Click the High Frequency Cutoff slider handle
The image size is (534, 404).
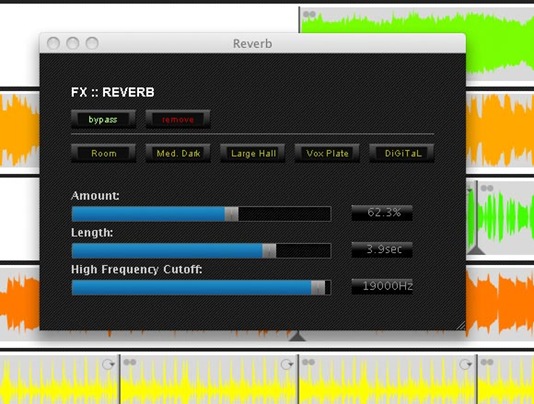tap(318, 288)
